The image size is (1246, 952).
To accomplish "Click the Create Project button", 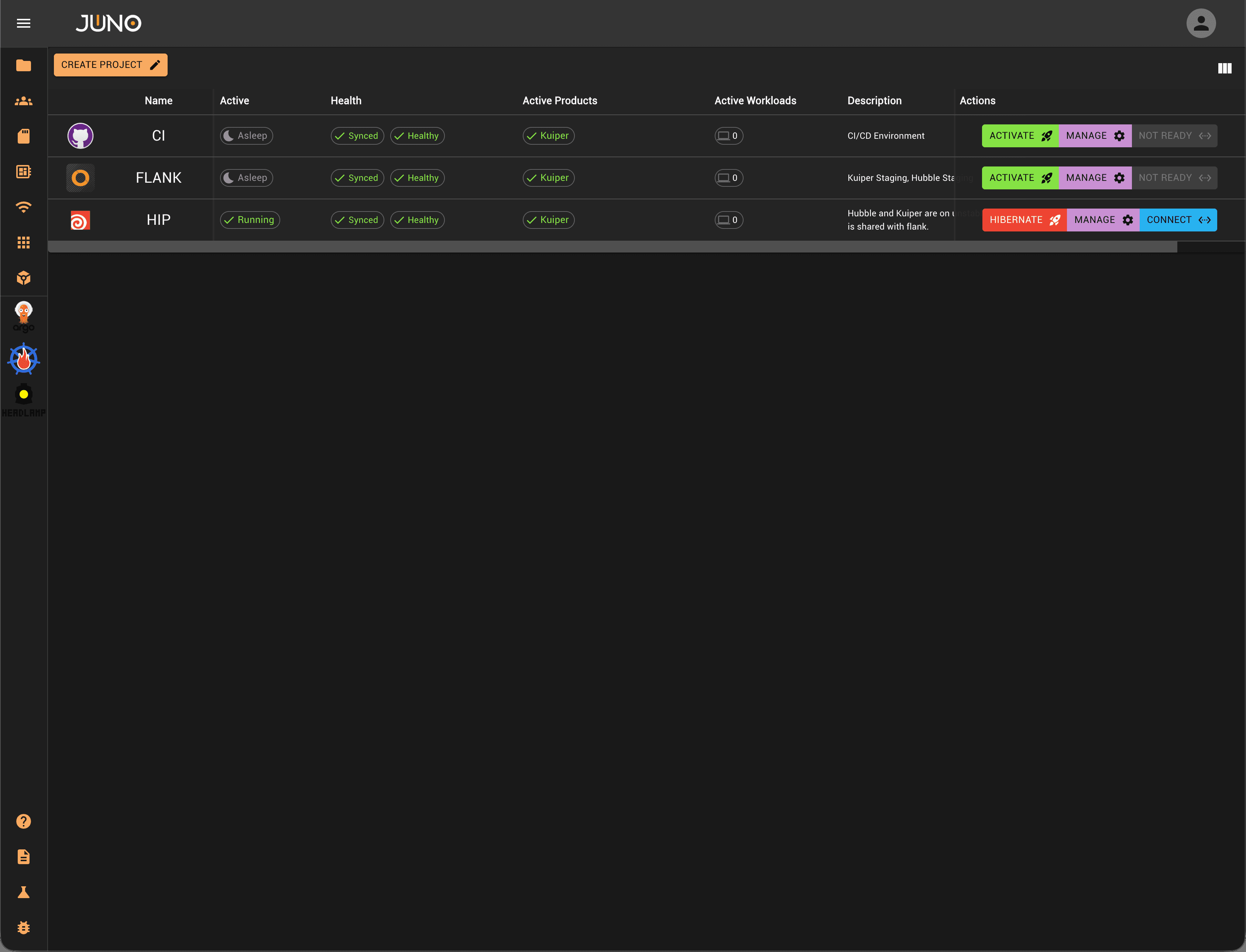I will pyautogui.click(x=110, y=65).
